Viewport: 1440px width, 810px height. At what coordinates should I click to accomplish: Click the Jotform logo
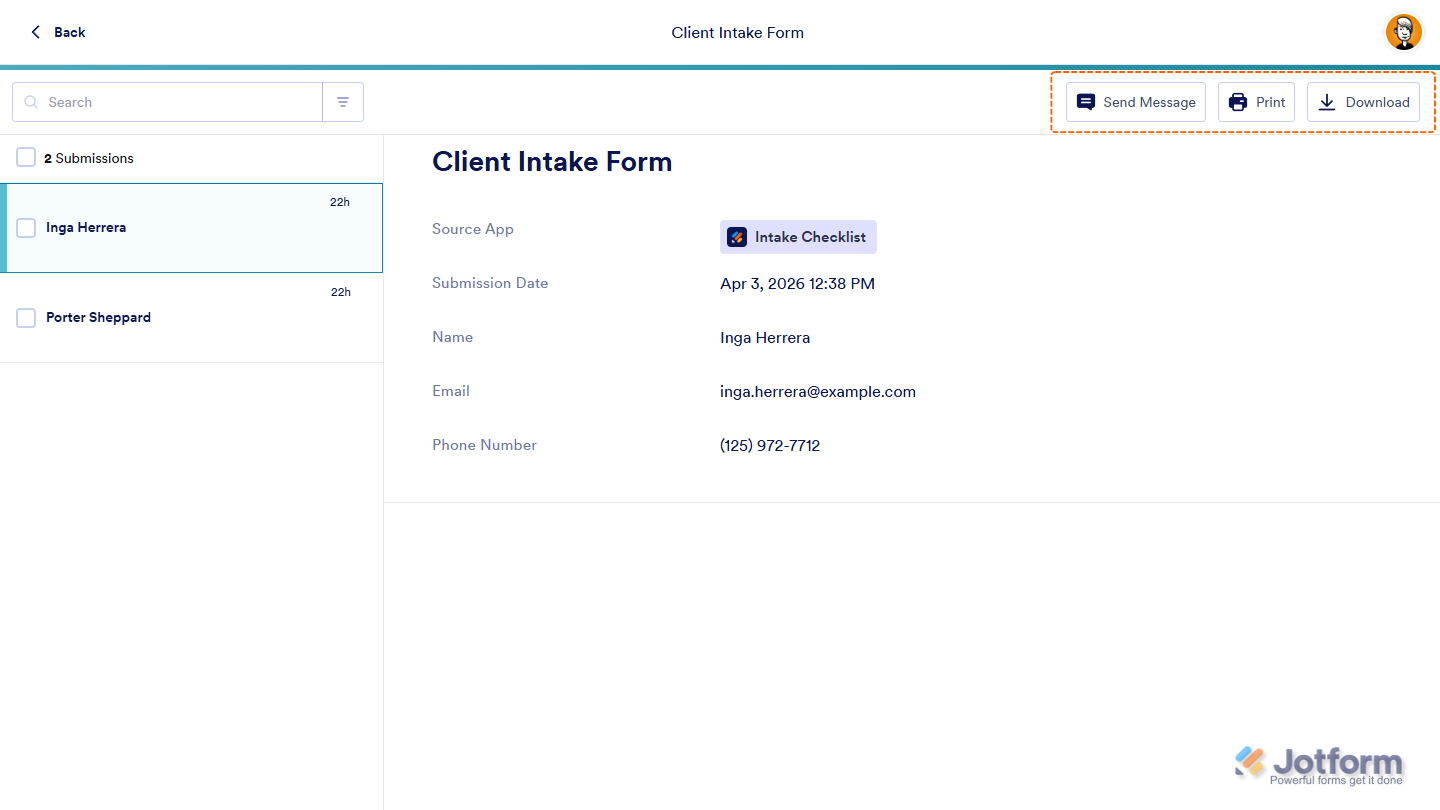[1320, 763]
